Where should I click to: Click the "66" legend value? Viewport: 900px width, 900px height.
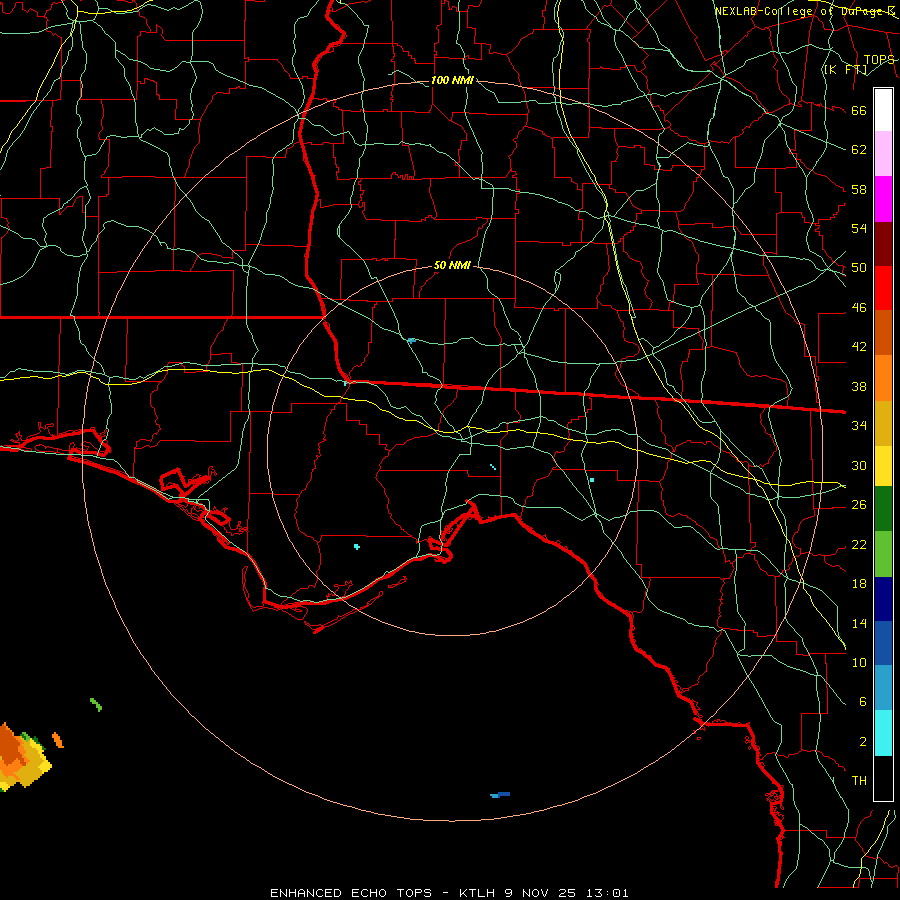coord(859,111)
